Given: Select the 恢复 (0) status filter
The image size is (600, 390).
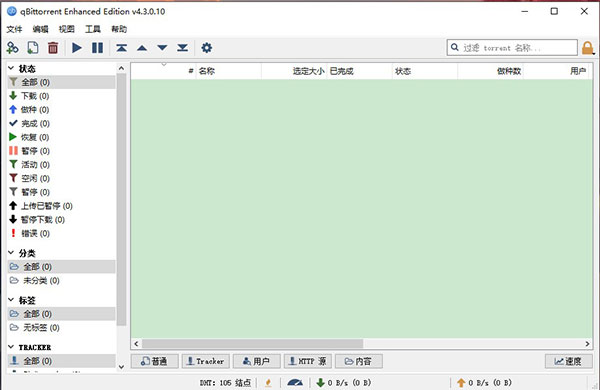Looking at the screenshot, I should pyautogui.click(x=61, y=137).
